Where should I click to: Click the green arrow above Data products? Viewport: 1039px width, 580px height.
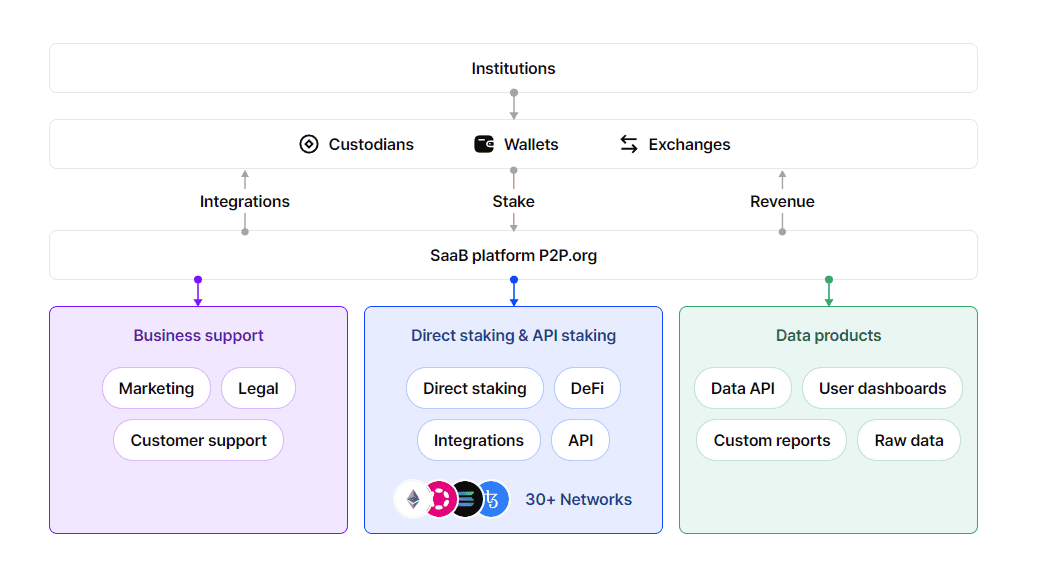(x=829, y=292)
